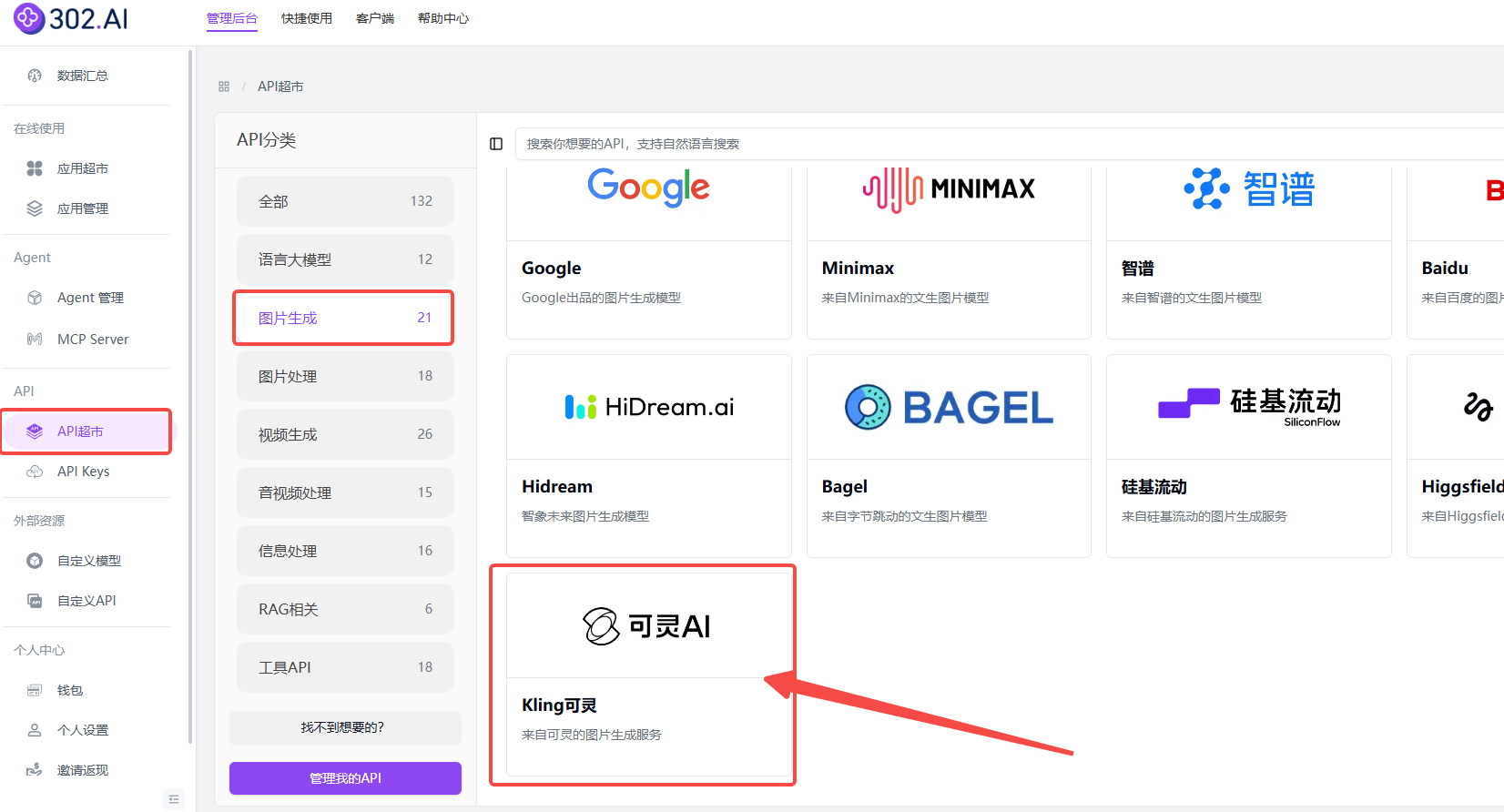Screen dimensions: 1504x812
Task: Select the 视频生成 category
Action: tap(345, 434)
